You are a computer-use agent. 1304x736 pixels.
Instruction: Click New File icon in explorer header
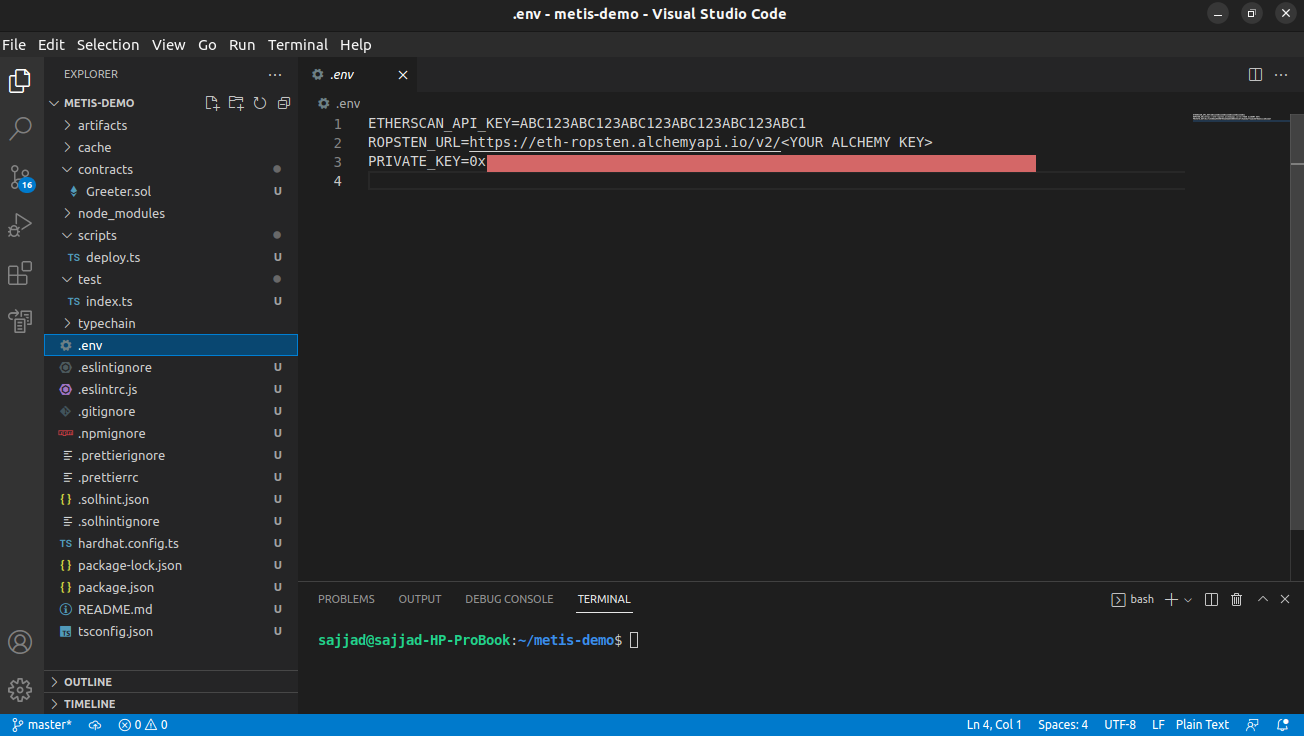pyautogui.click(x=212, y=103)
